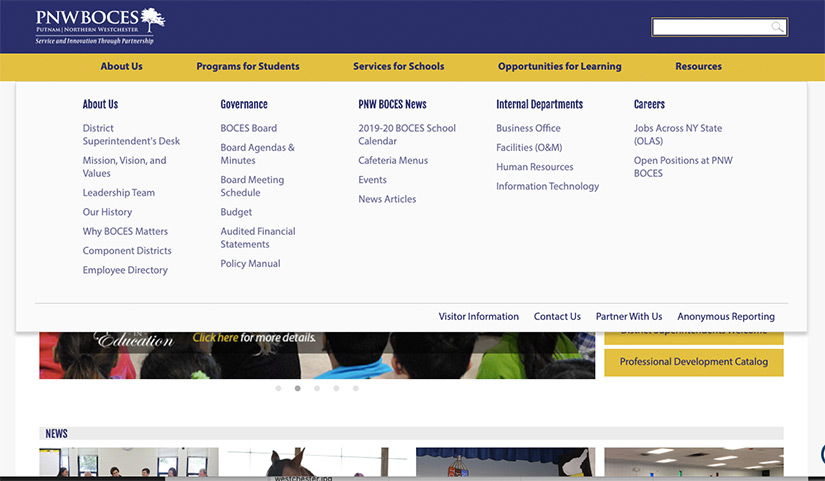
Task: Open the Resources menu
Action: [698, 66]
